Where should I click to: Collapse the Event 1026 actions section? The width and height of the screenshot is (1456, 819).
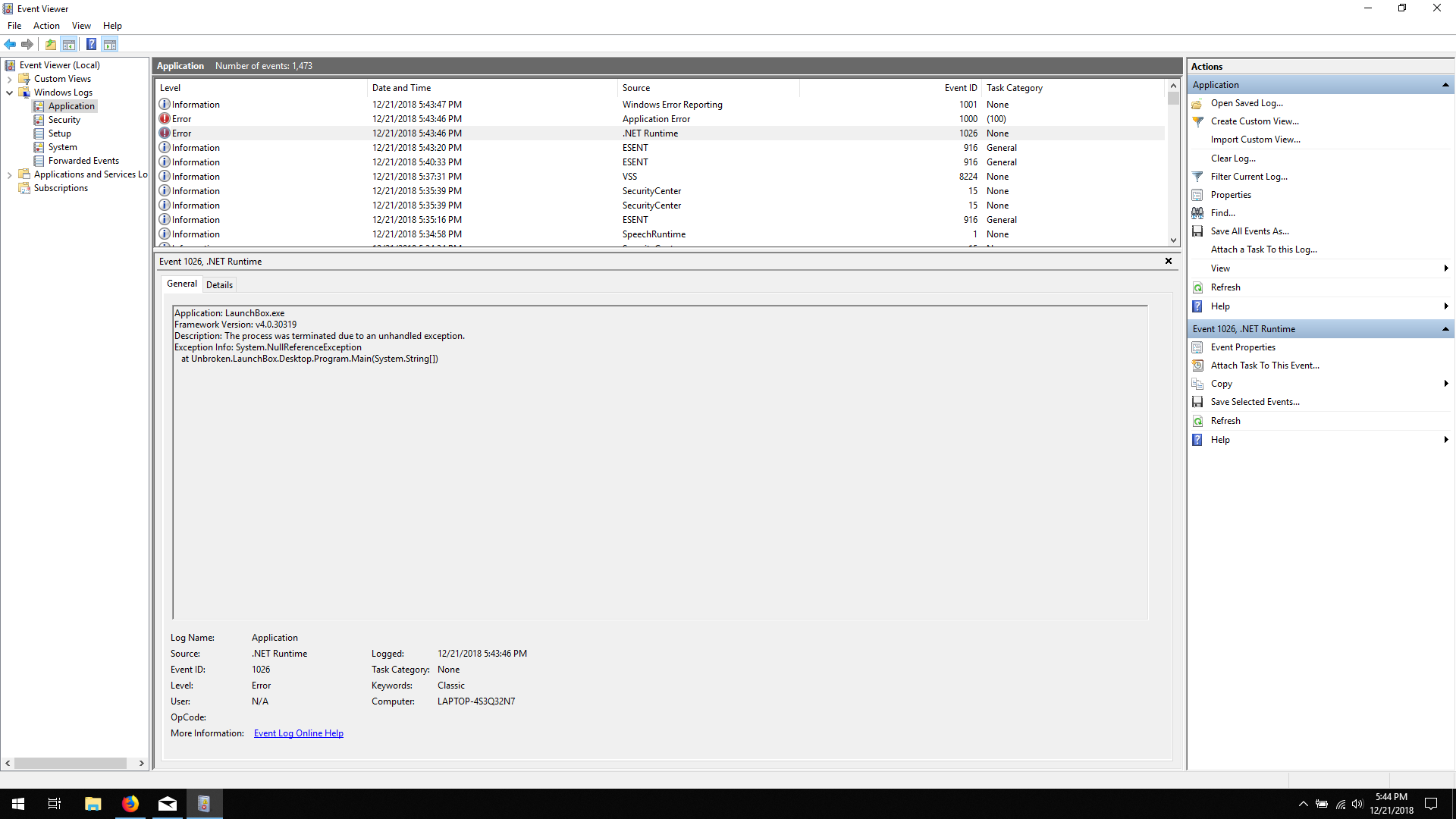point(1445,329)
